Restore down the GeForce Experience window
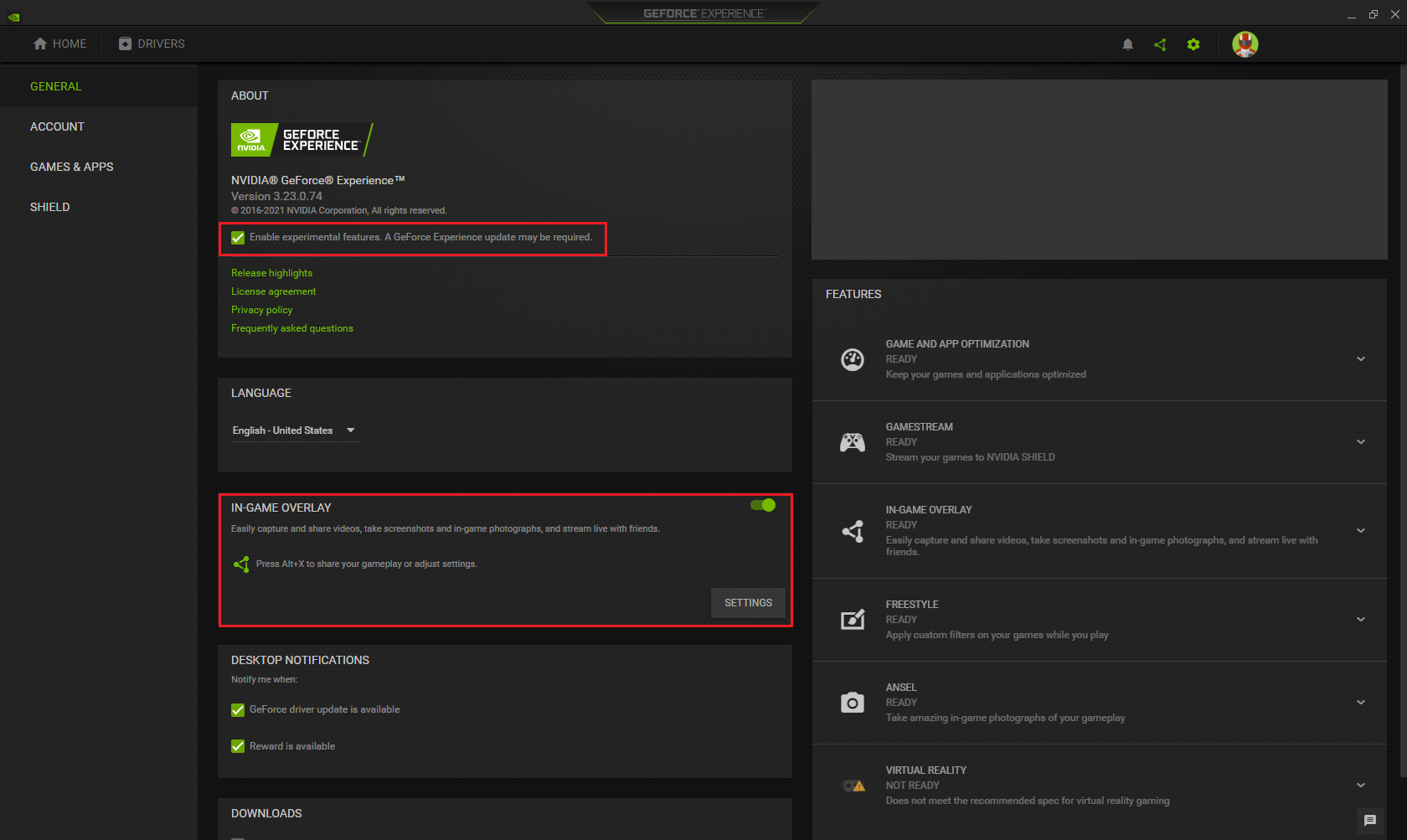Image resolution: width=1407 pixels, height=840 pixels. 1373,14
